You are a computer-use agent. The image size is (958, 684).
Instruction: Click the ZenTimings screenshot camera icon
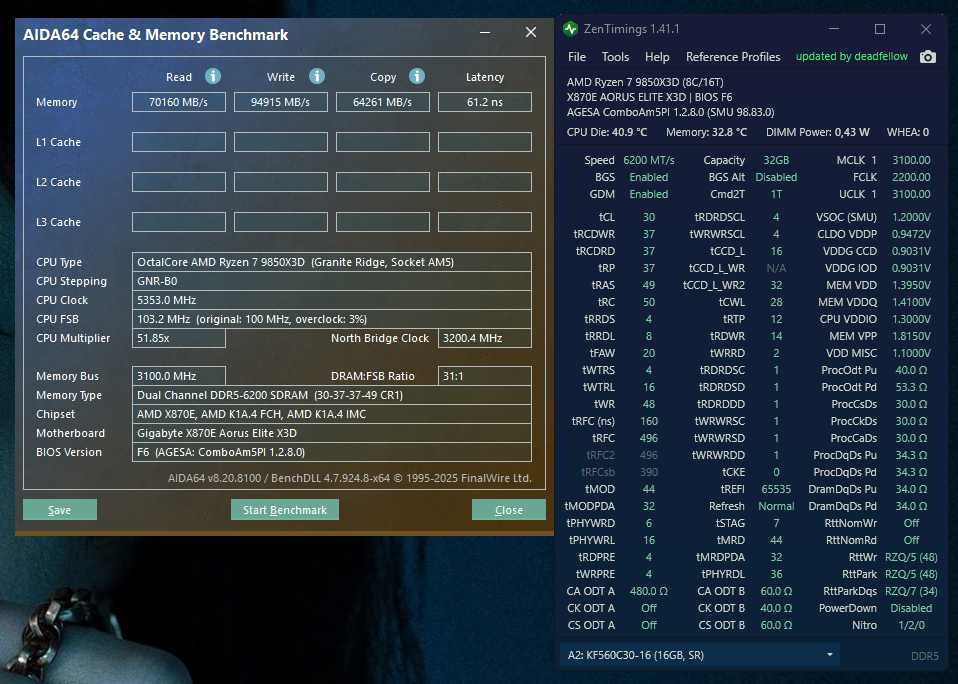(x=927, y=57)
